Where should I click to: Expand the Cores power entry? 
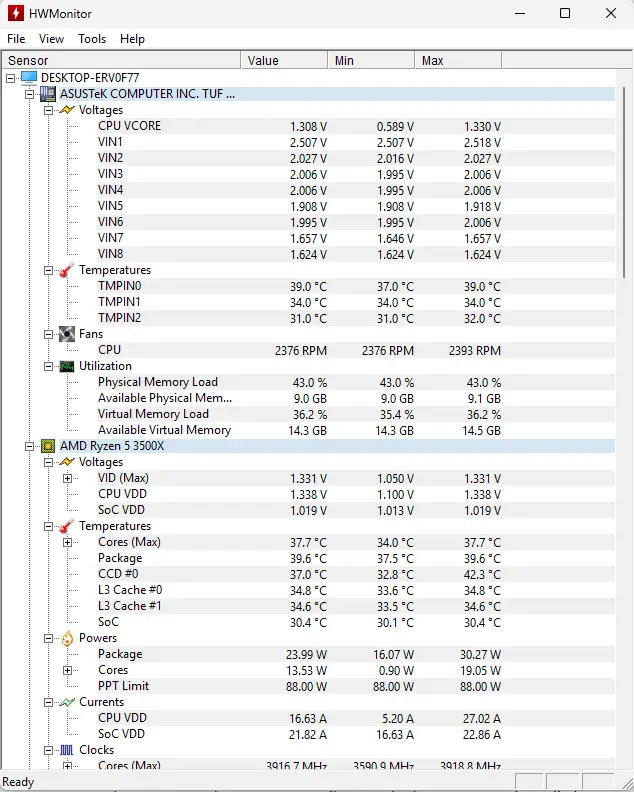pyautogui.click(x=67, y=670)
